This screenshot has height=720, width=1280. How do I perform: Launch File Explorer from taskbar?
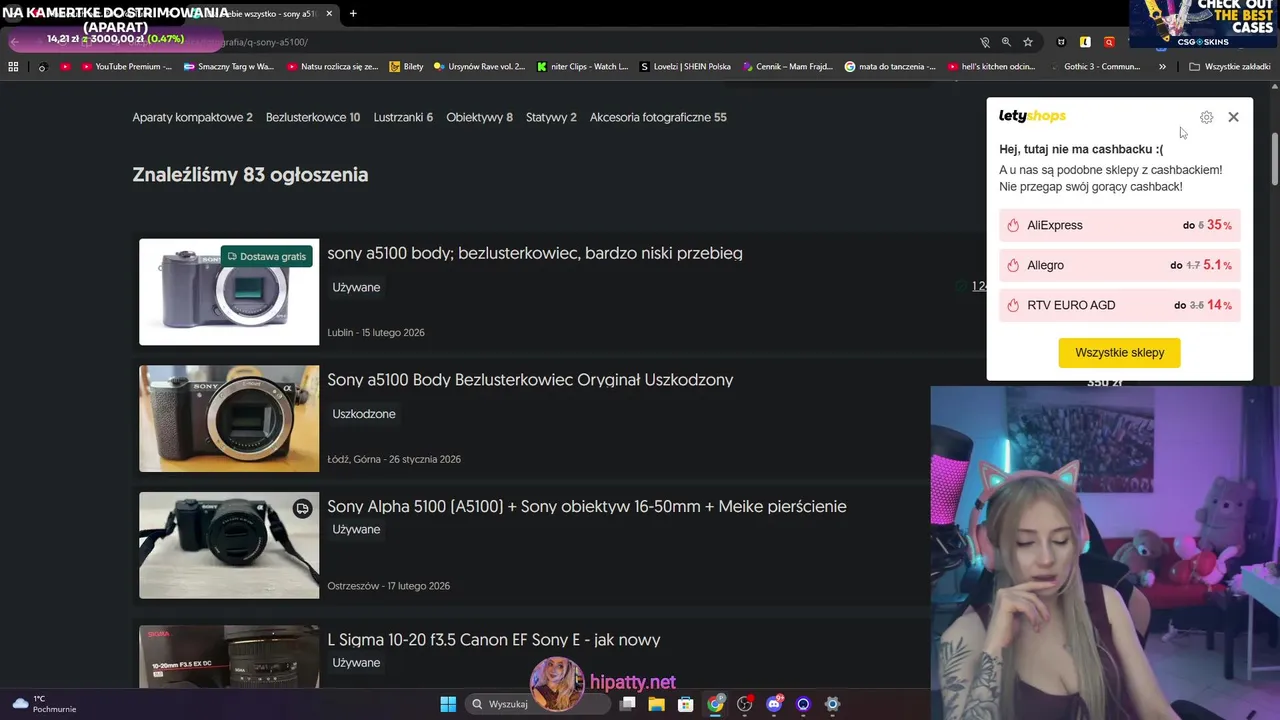[656, 704]
